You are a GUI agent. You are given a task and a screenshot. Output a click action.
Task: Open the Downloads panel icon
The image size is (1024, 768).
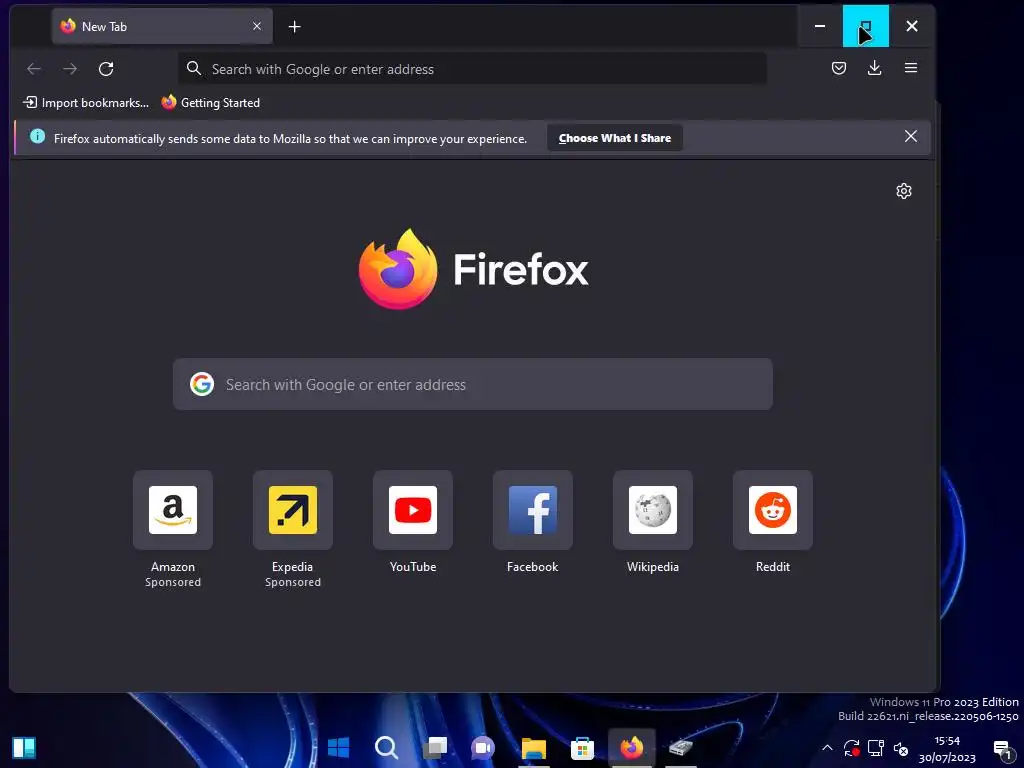(874, 68)
